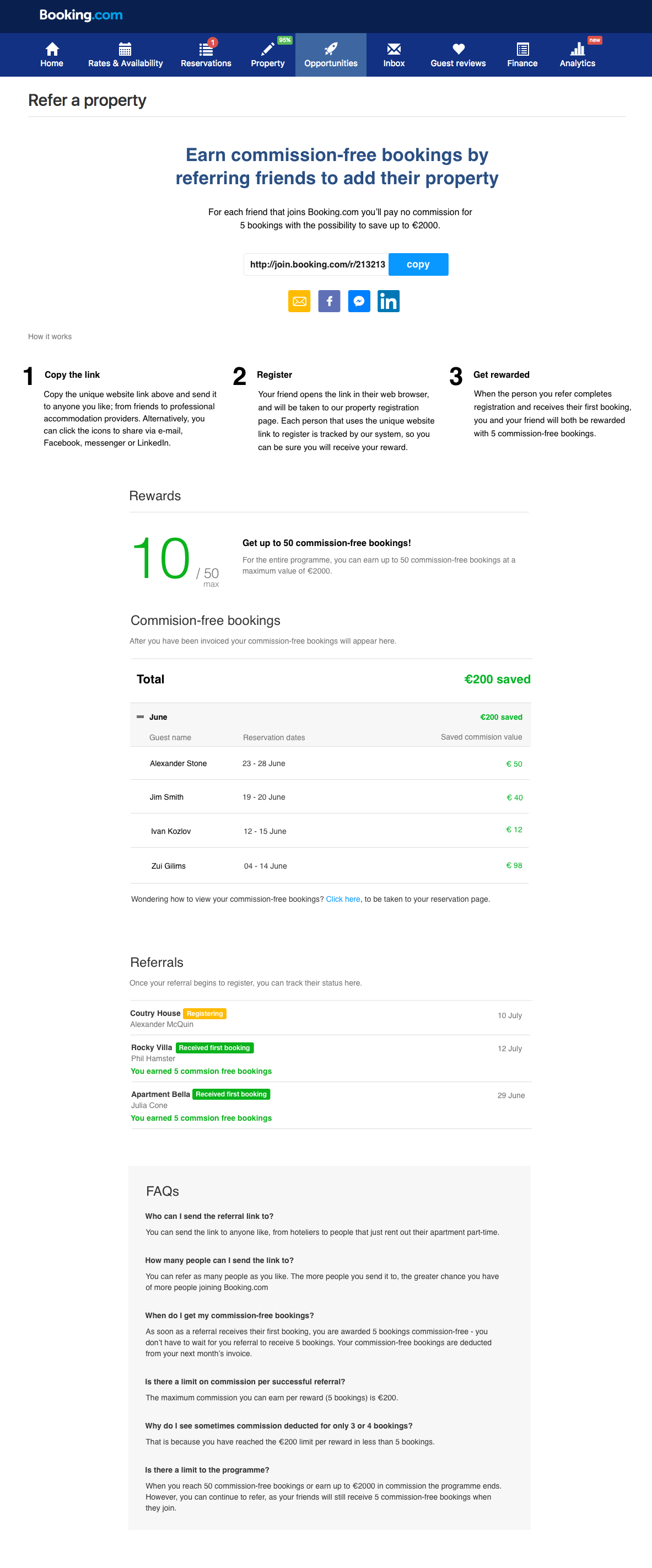Open the Finance tab
This screenshot has width=652, height=1568.
click(522, 55)
